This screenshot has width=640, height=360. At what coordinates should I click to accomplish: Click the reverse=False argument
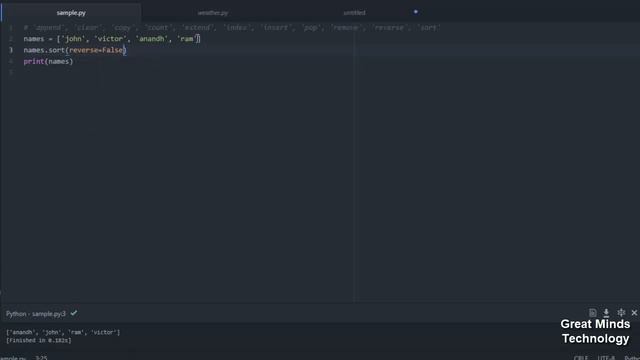tap(96, 50)
